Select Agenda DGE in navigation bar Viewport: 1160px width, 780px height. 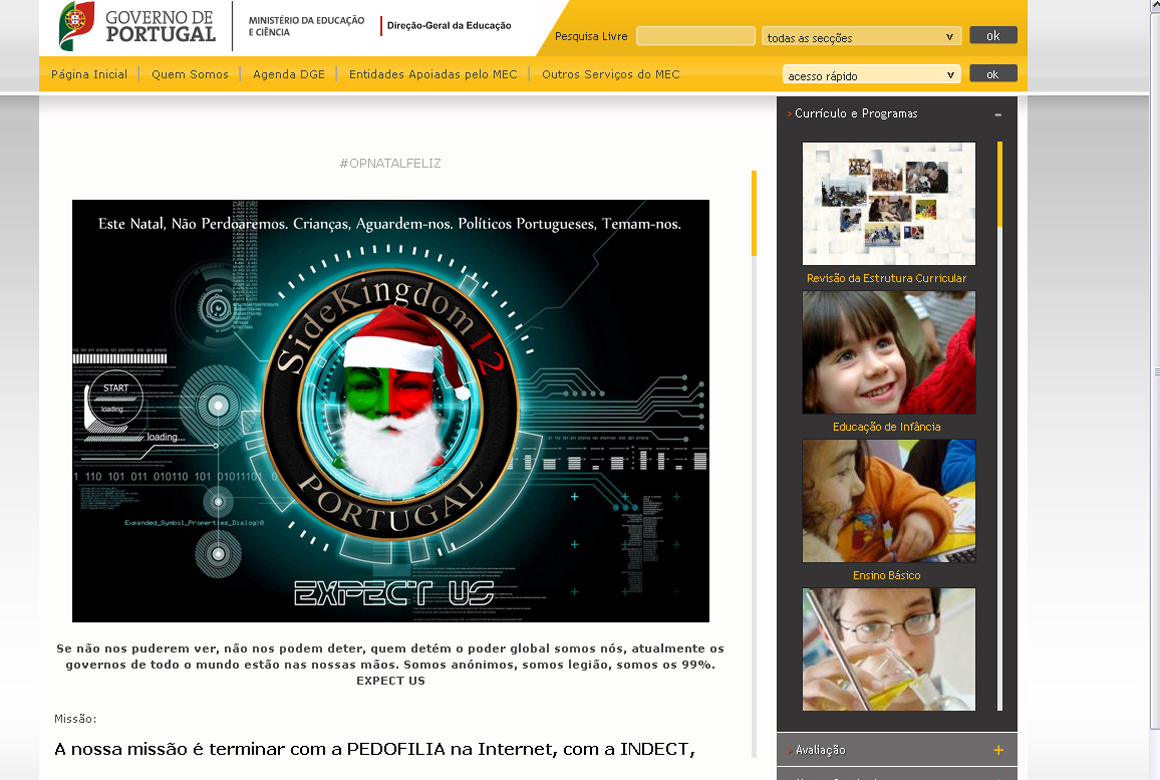[289, 74]
